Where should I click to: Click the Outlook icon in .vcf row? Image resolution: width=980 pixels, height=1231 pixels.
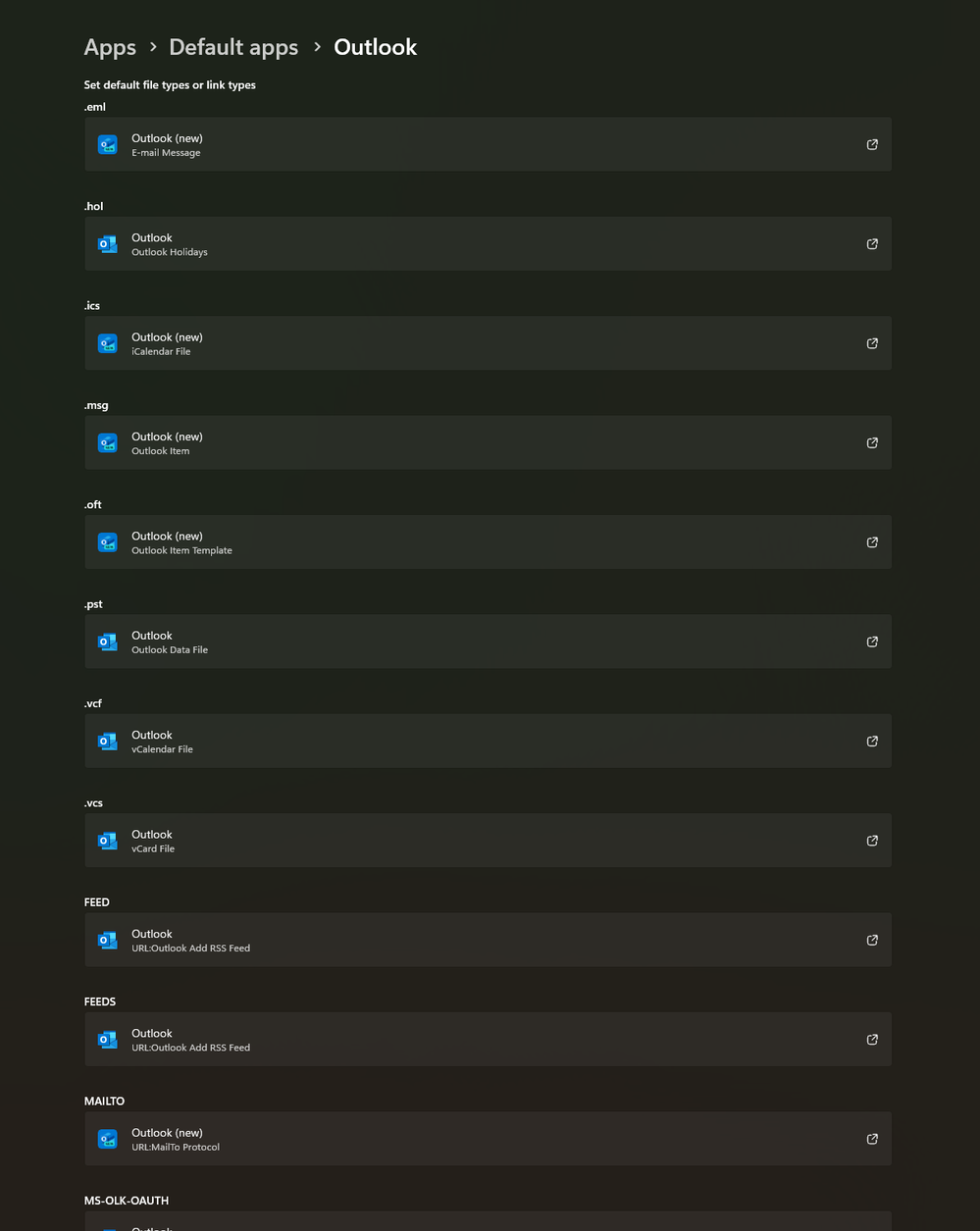pyautogui.click(x=108, y=742)
